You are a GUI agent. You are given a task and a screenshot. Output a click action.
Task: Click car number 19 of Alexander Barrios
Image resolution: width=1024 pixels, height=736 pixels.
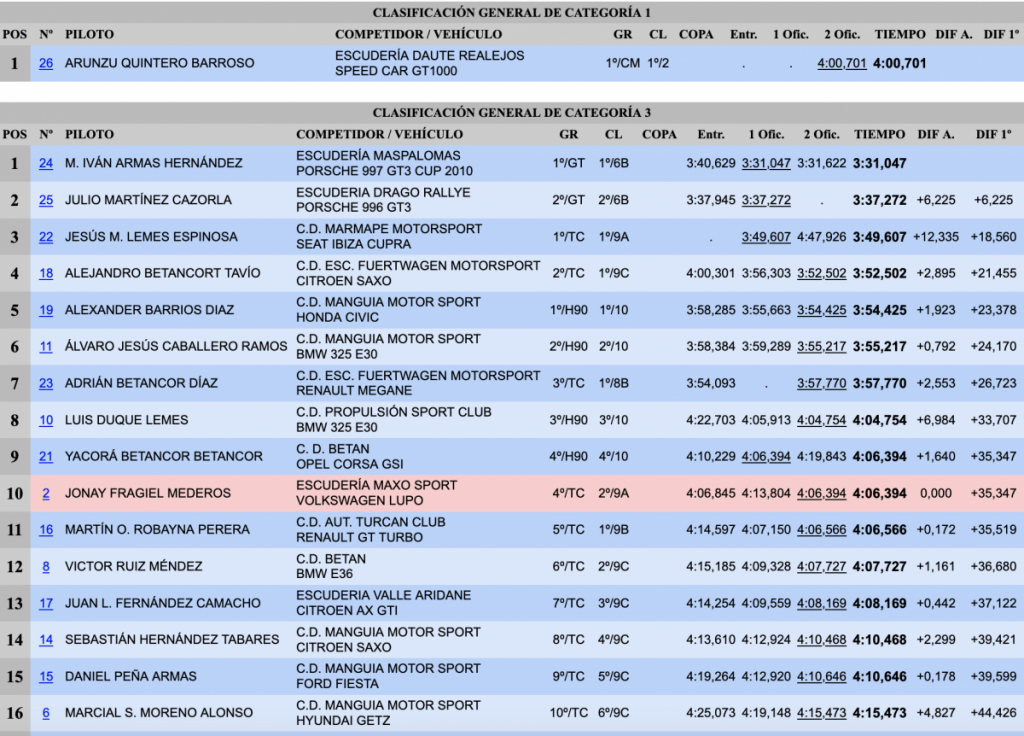point(46,310)
